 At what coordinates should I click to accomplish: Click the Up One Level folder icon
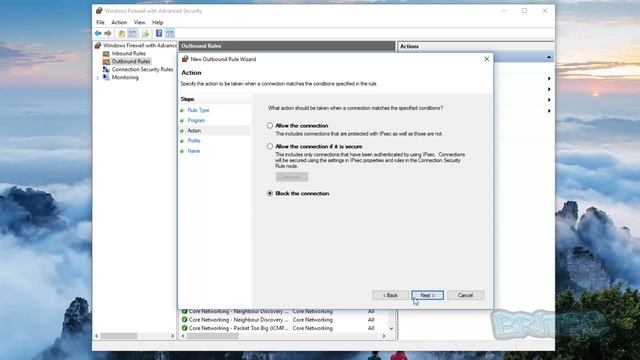[122, 33]
